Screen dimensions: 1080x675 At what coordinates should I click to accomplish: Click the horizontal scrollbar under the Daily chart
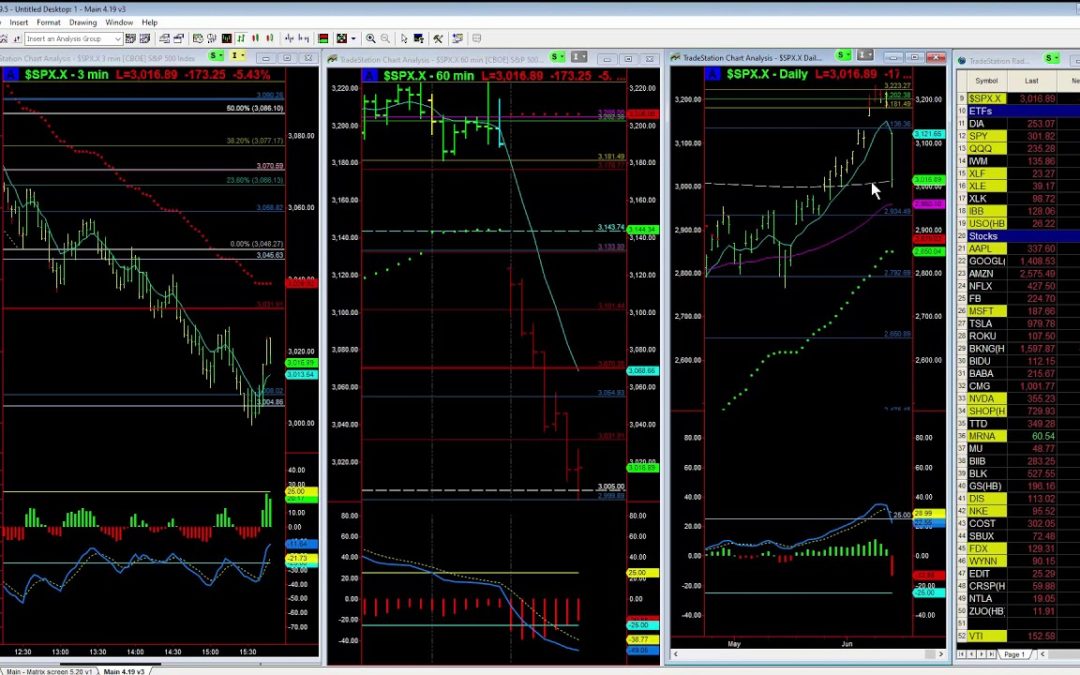point(800,653)
